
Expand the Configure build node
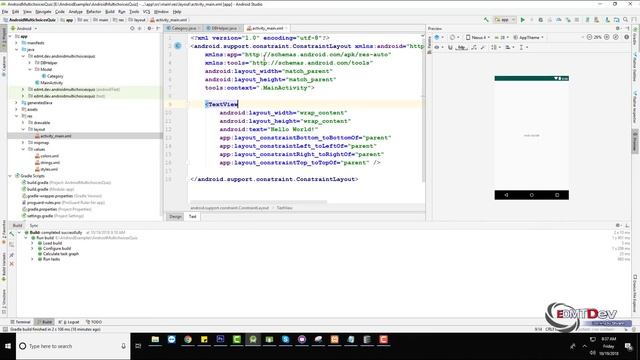(x=32, y=249)
